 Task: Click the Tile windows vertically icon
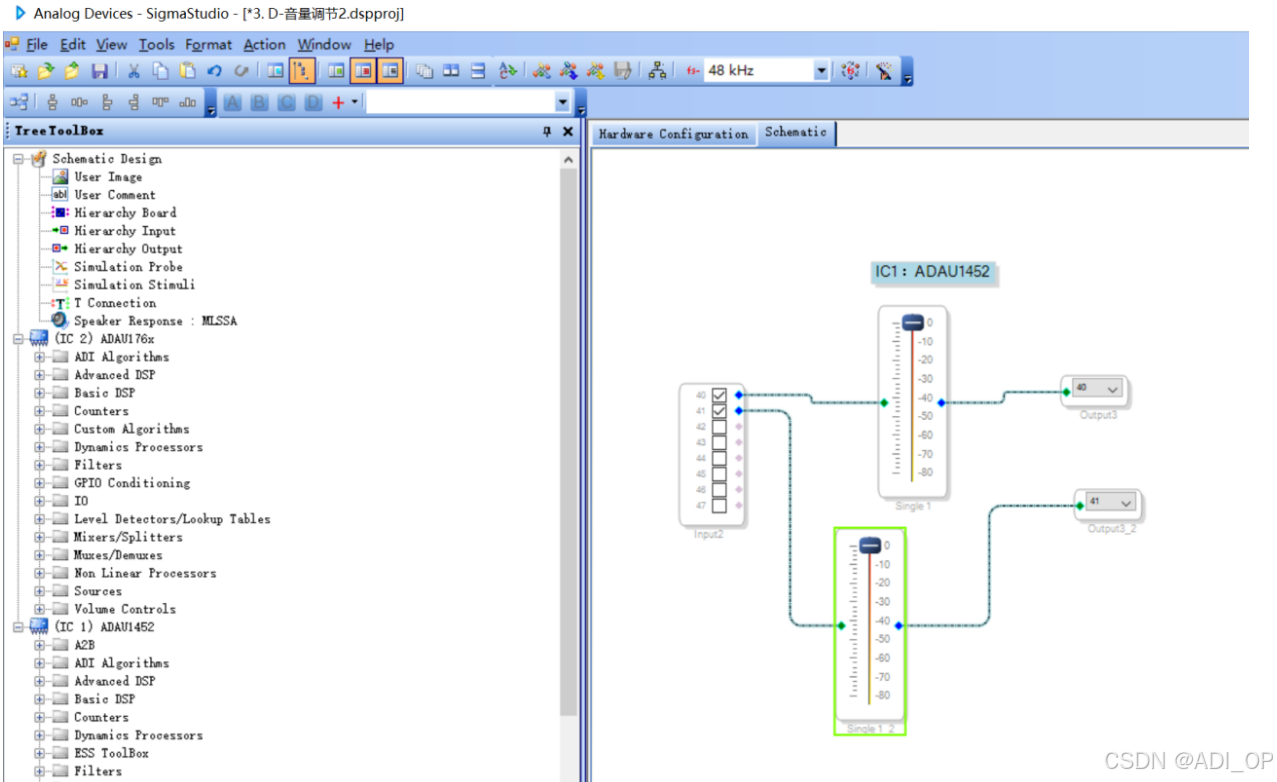point(451,71)
